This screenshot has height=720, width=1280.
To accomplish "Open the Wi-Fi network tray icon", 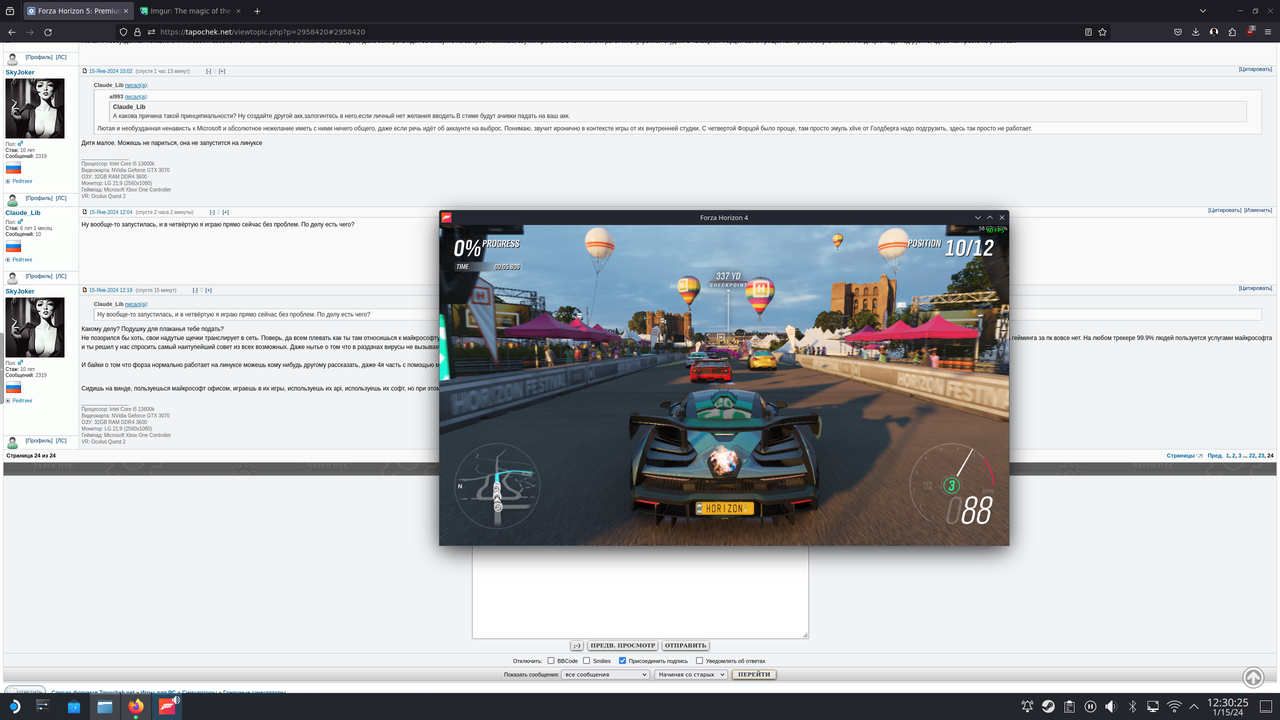I will [x=1174, y=706].
